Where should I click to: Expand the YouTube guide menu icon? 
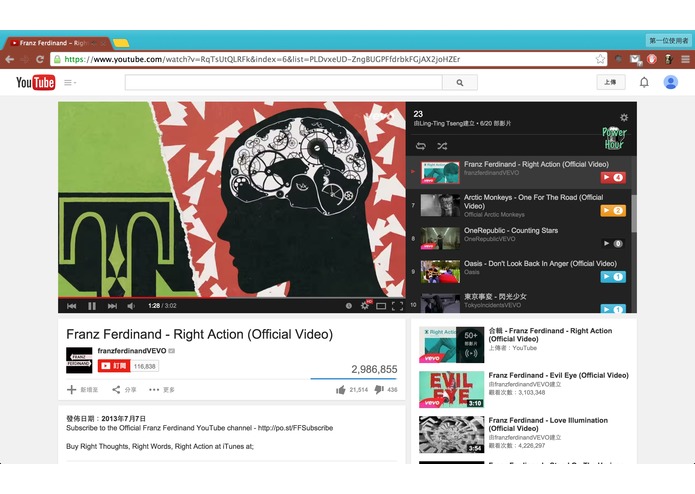tap(70, 82)
